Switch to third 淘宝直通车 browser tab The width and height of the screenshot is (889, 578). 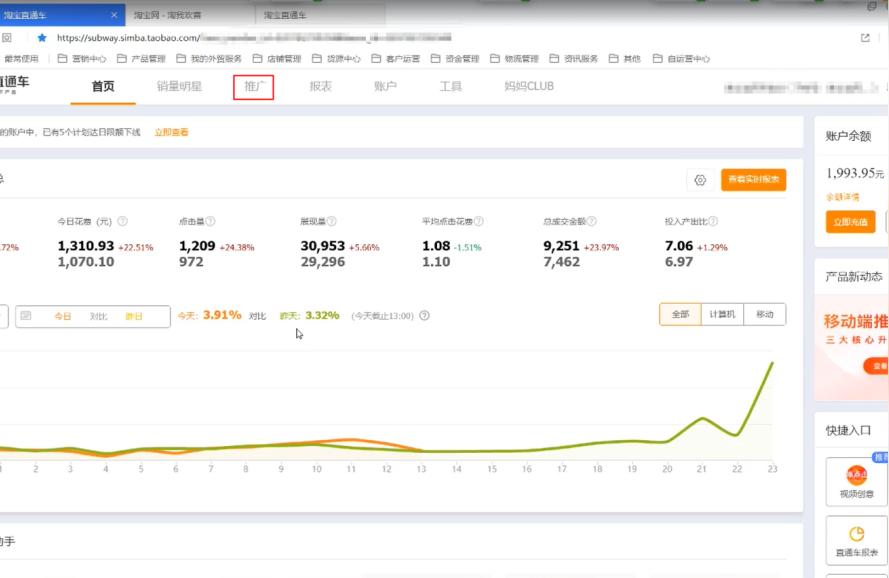coord(320,15)
